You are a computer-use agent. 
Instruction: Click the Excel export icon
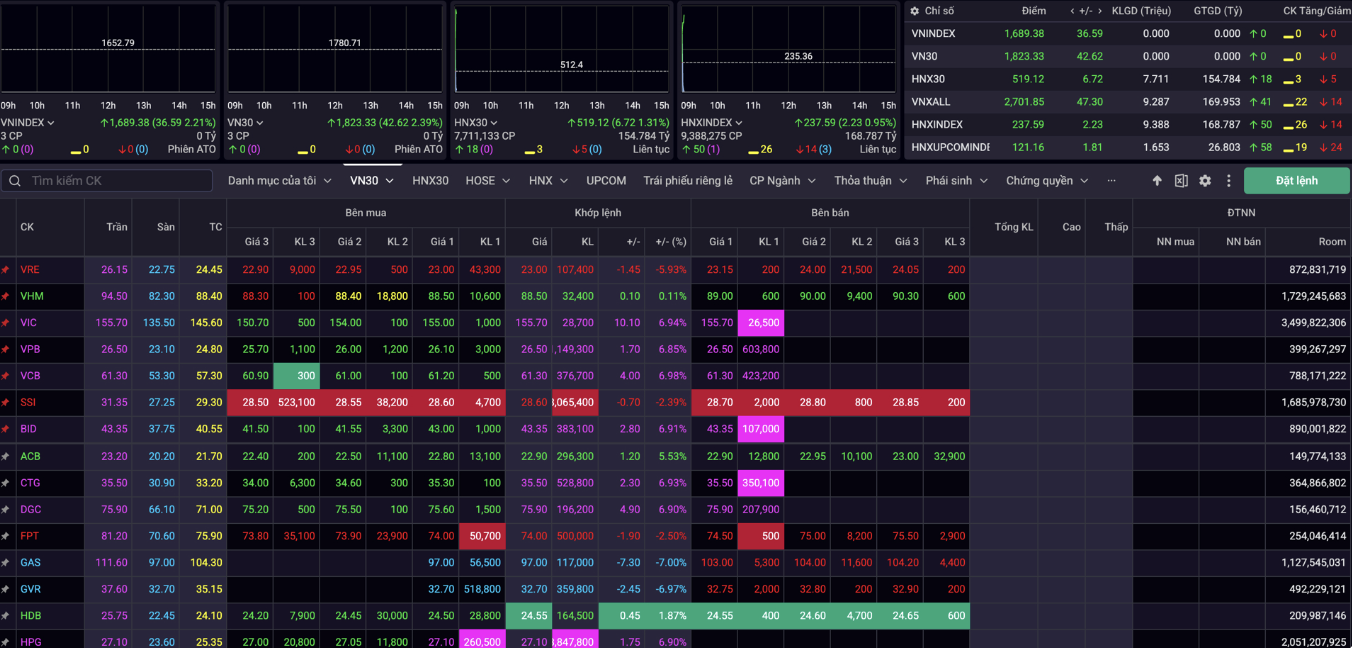click(1181, 181)
